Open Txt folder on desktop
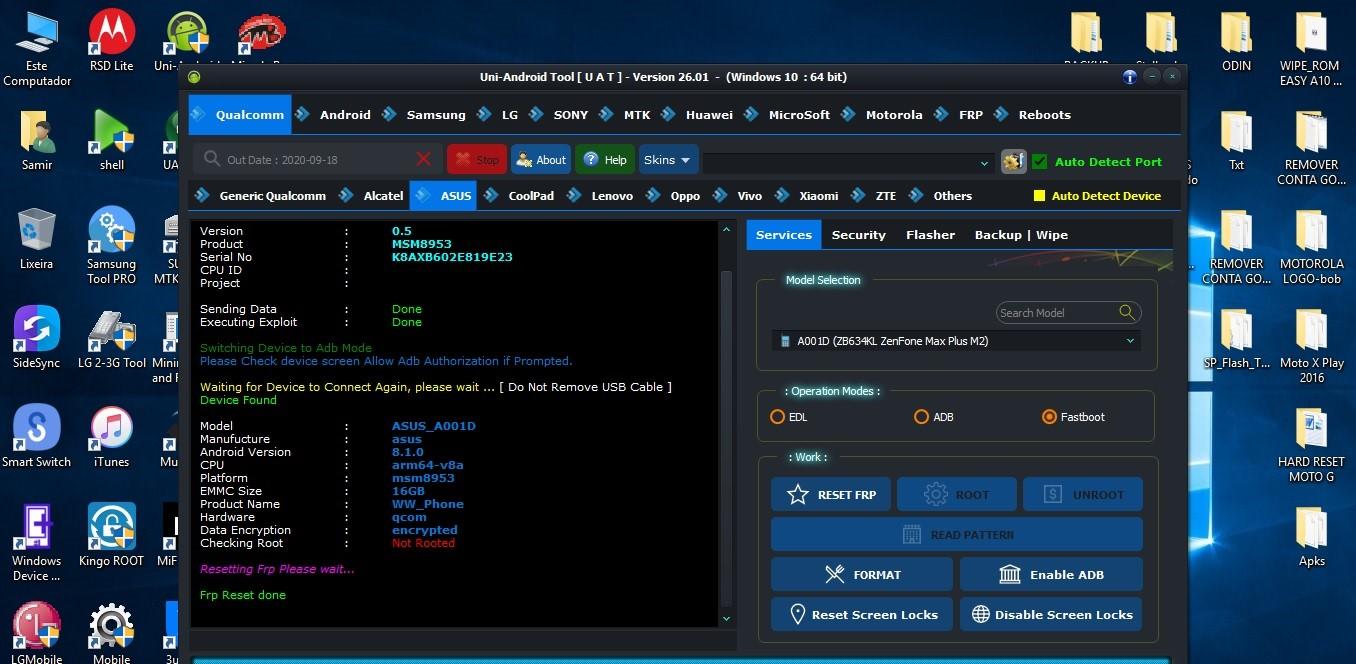The width and height of the screenshot is (1356, 664). (x=1236, y=140)
